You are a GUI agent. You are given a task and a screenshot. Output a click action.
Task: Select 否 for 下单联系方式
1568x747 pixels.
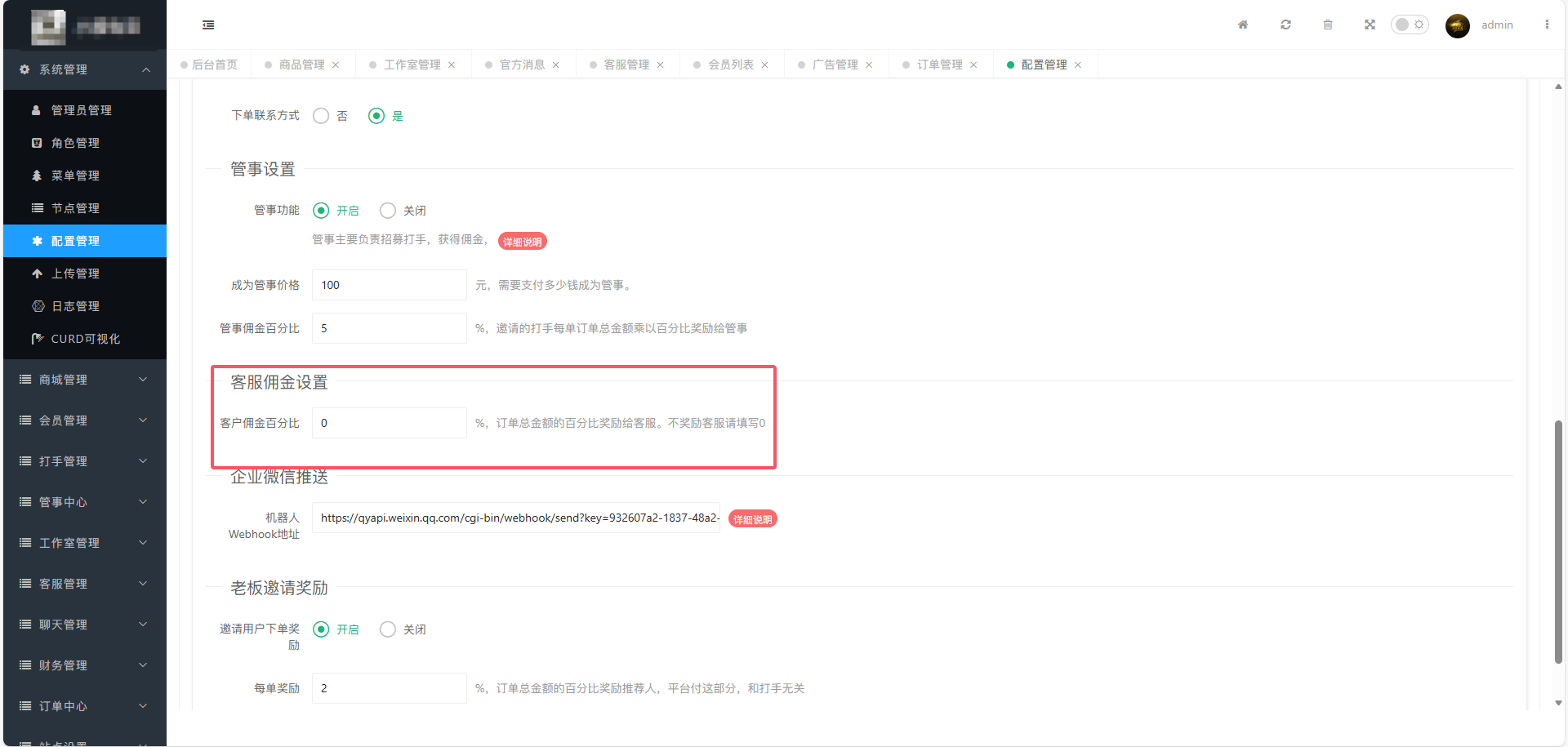pos(322,116)
